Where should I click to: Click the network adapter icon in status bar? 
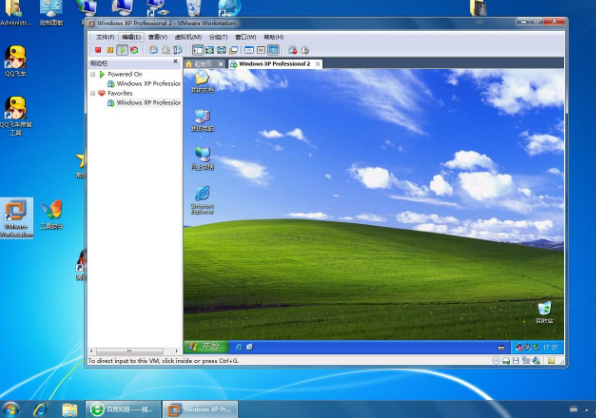[x=526, y=360]
